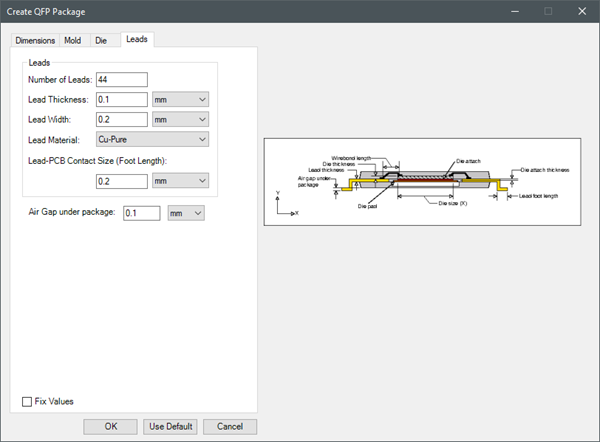Click the Use Default button
The image size is (600, 442).
tap(169, 426)
